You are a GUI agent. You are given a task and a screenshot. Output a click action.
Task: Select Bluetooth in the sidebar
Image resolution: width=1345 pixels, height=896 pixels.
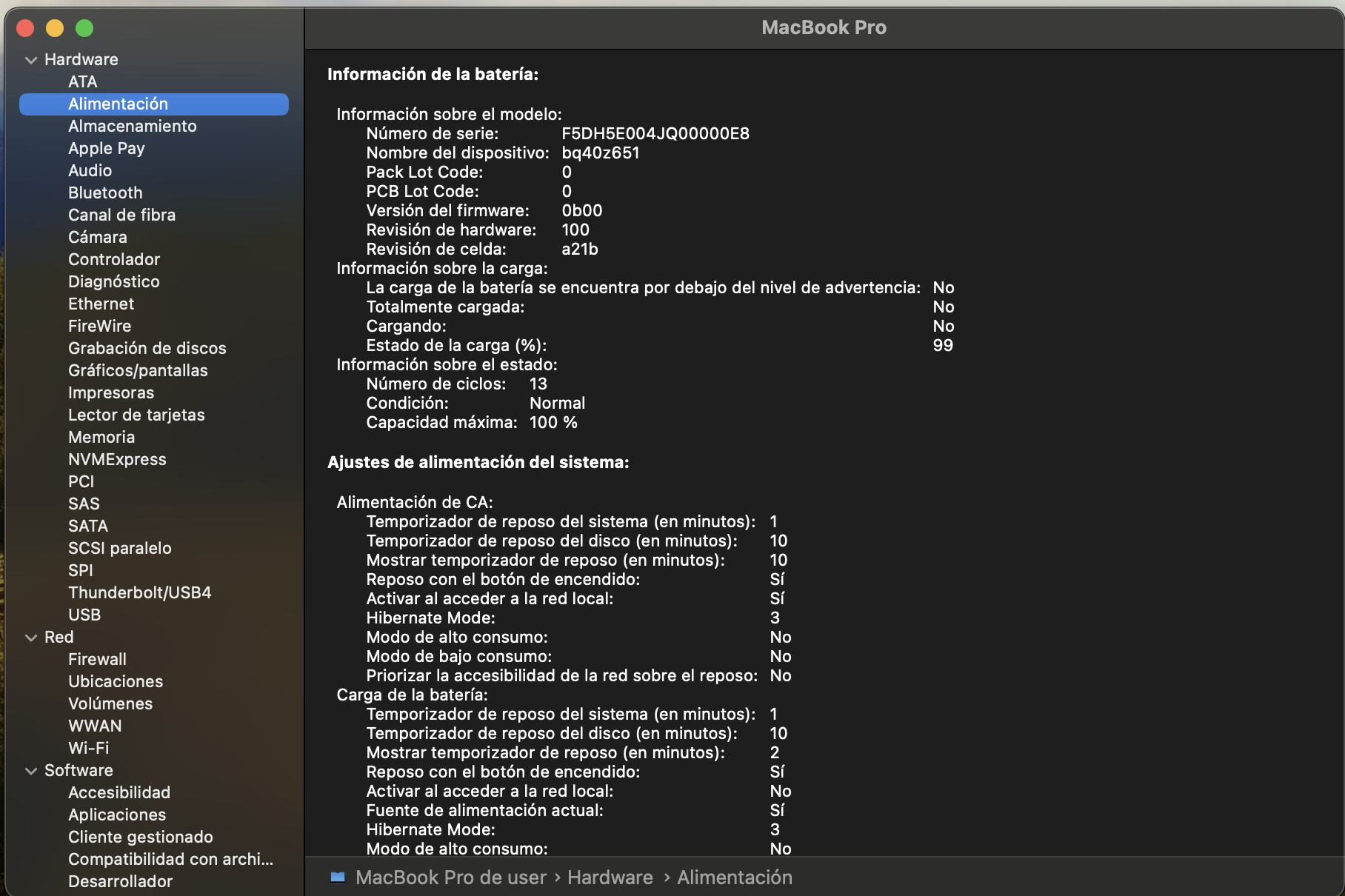pyautogui.click(x=105, y=193)
